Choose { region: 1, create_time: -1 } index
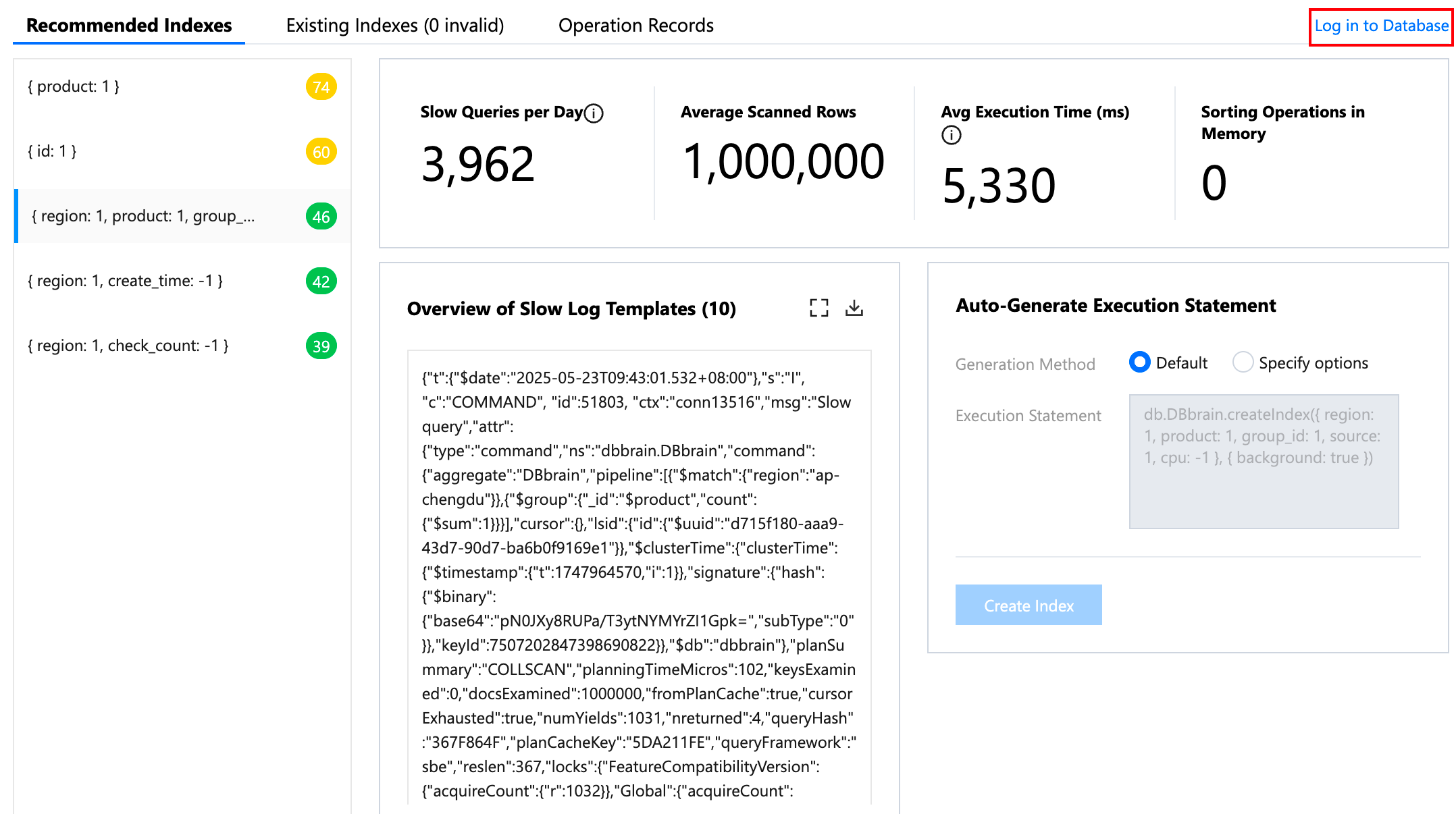Image resolution: width=1456 pixels, height=814 pixels. 125,281
